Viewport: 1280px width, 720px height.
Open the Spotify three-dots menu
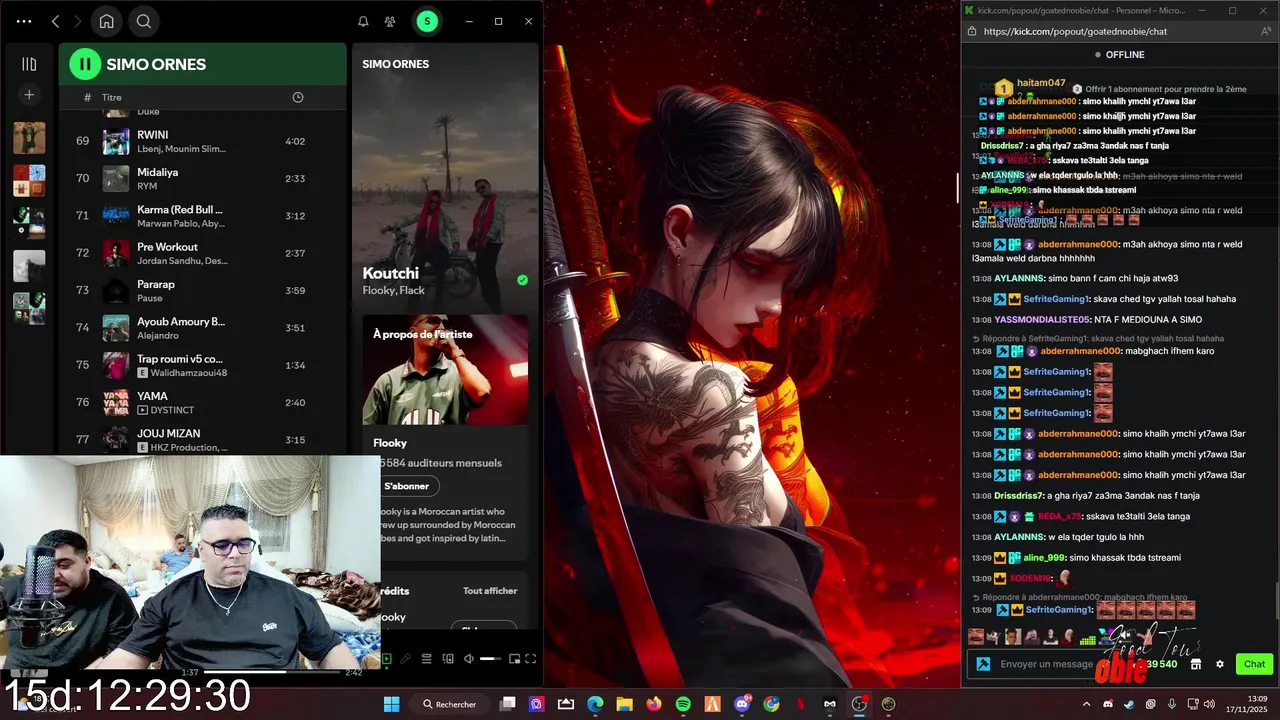coord(24,21)
